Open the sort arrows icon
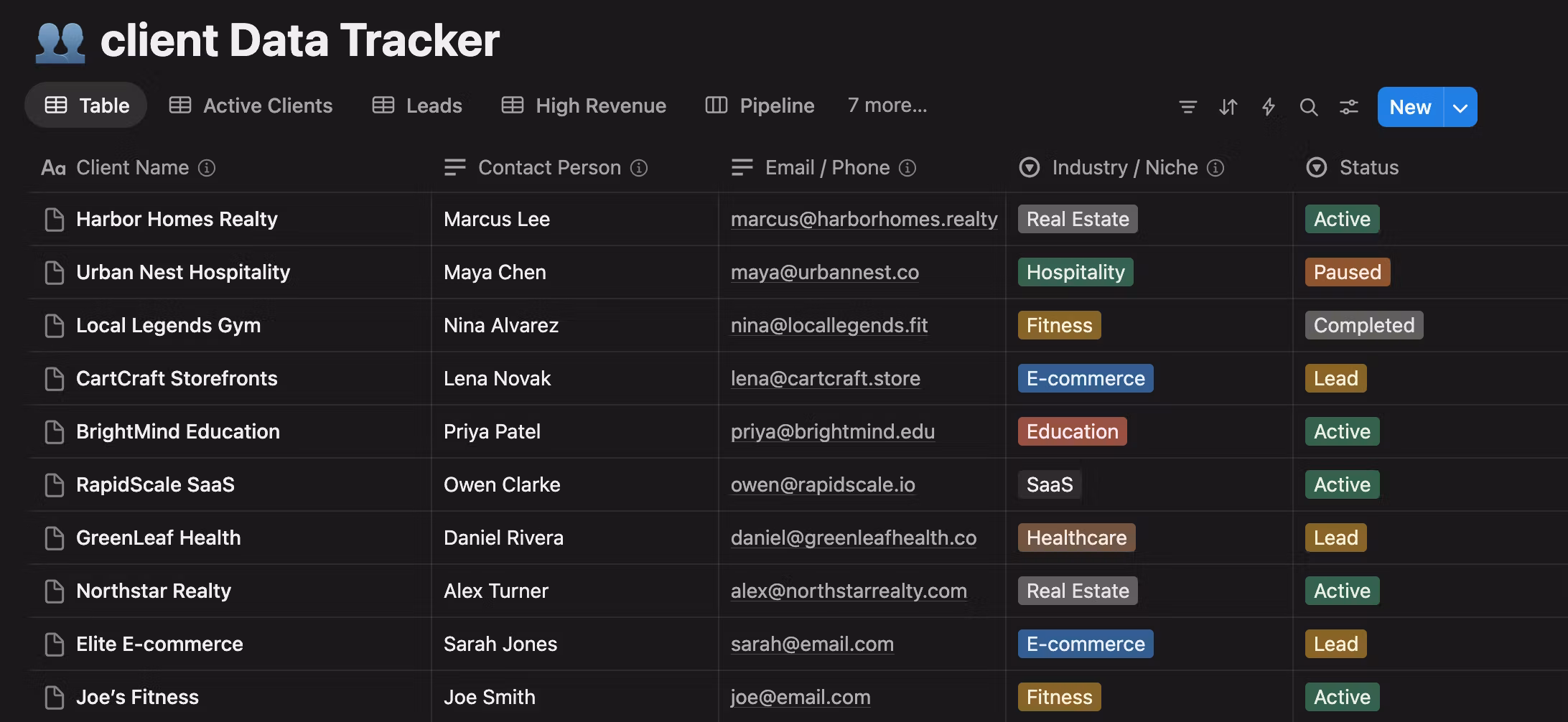This screenshot has height=722, width=1568. 1228,107
